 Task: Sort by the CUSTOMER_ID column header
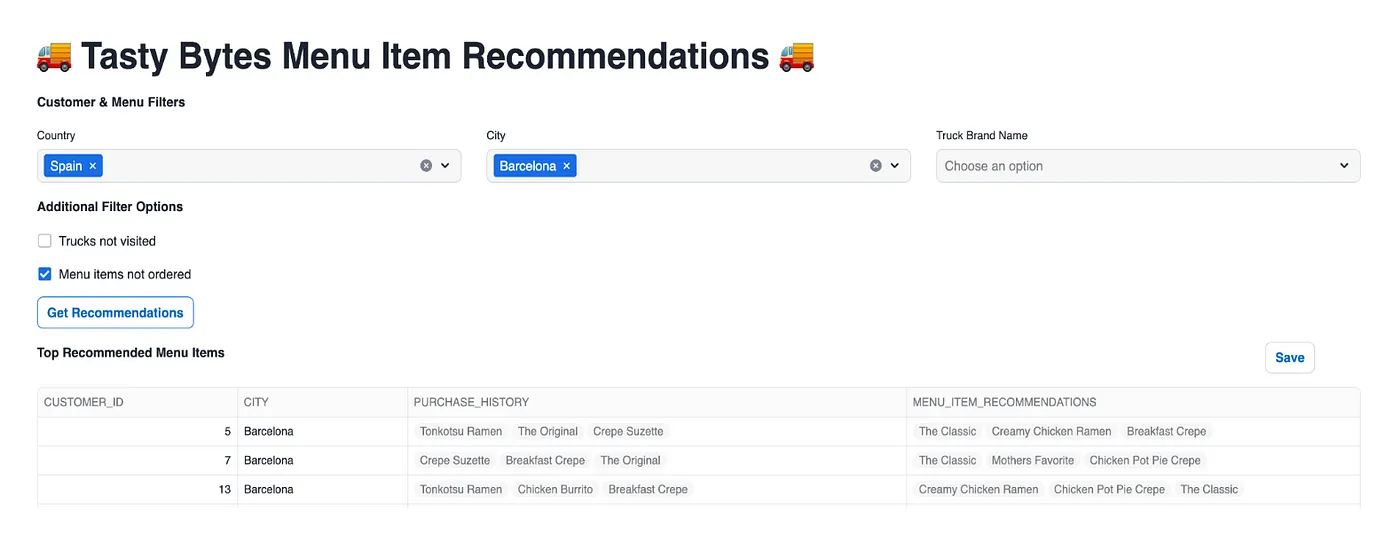(x=84, y=402)
